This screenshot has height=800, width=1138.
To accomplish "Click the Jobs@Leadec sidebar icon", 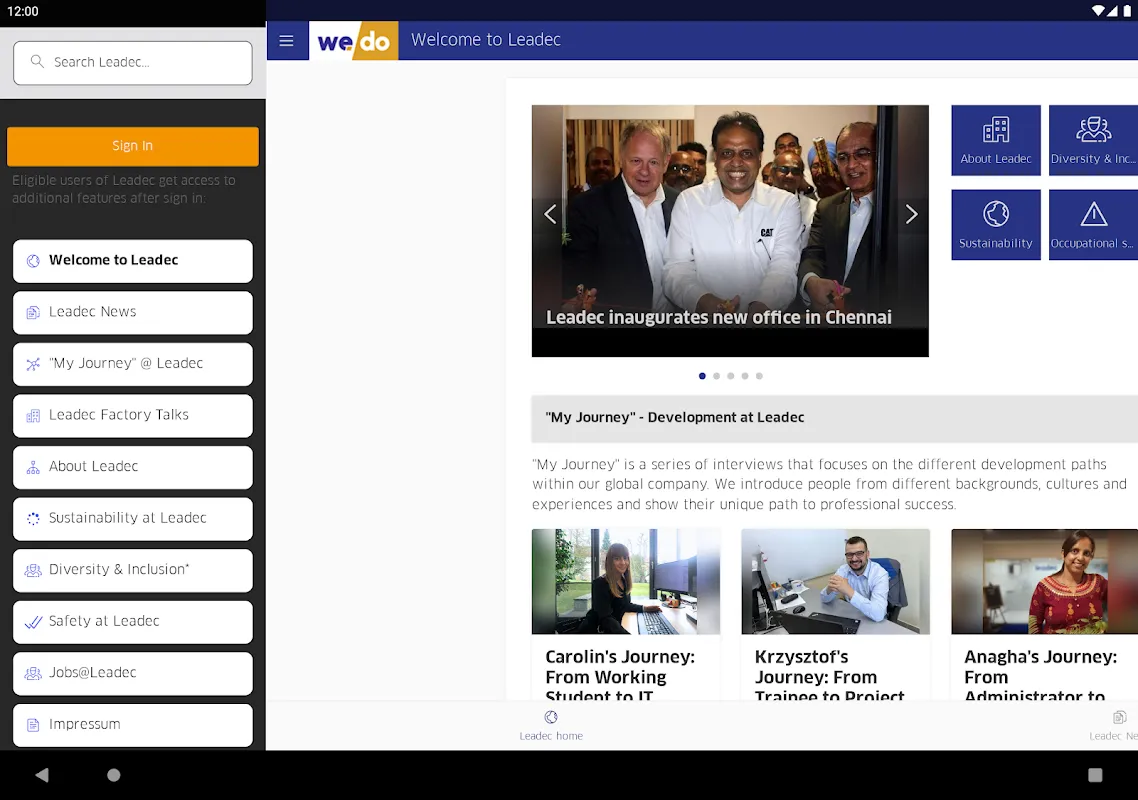I will coord(33,674).
